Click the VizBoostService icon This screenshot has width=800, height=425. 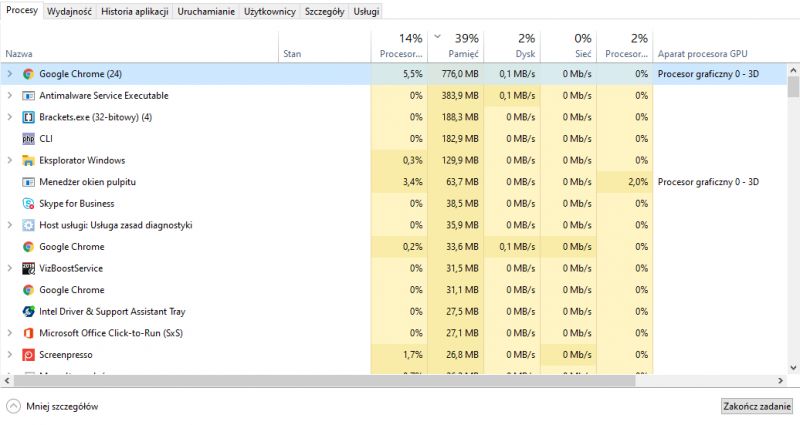28,268
